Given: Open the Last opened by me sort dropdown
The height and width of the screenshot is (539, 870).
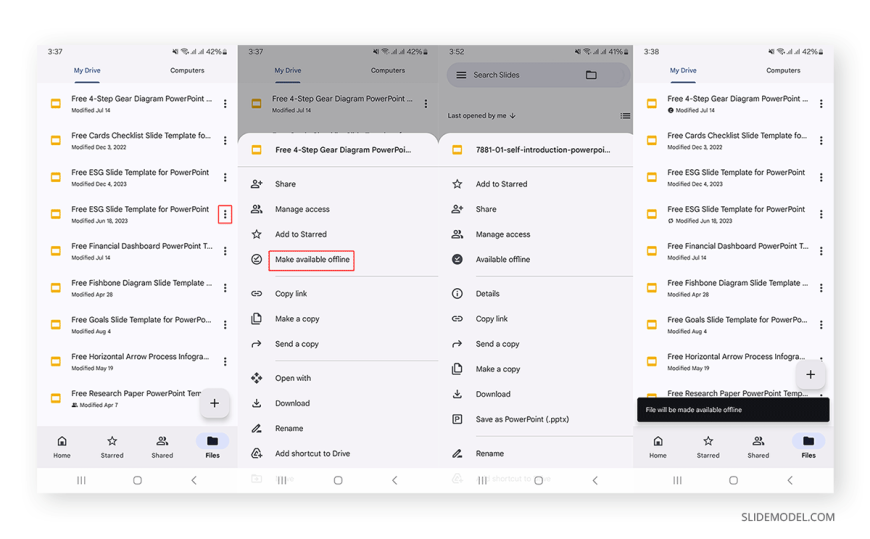Looking at the screenshot, I should (482, 115).
